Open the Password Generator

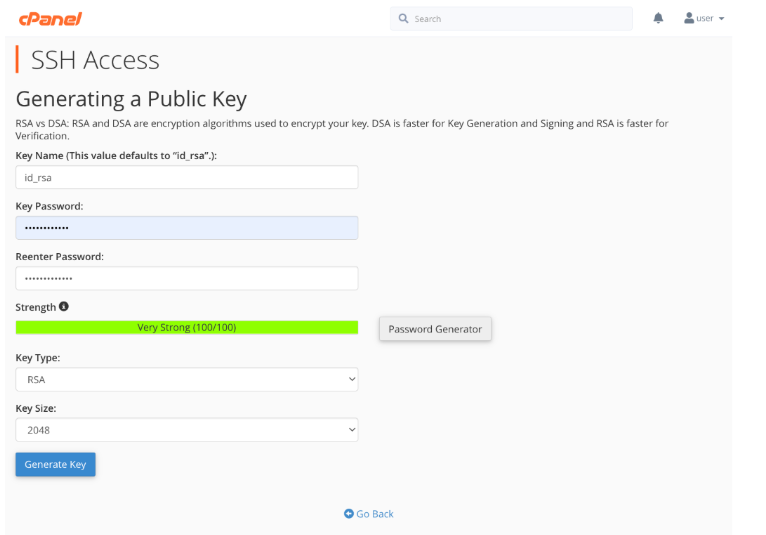[x=435, y=329]
